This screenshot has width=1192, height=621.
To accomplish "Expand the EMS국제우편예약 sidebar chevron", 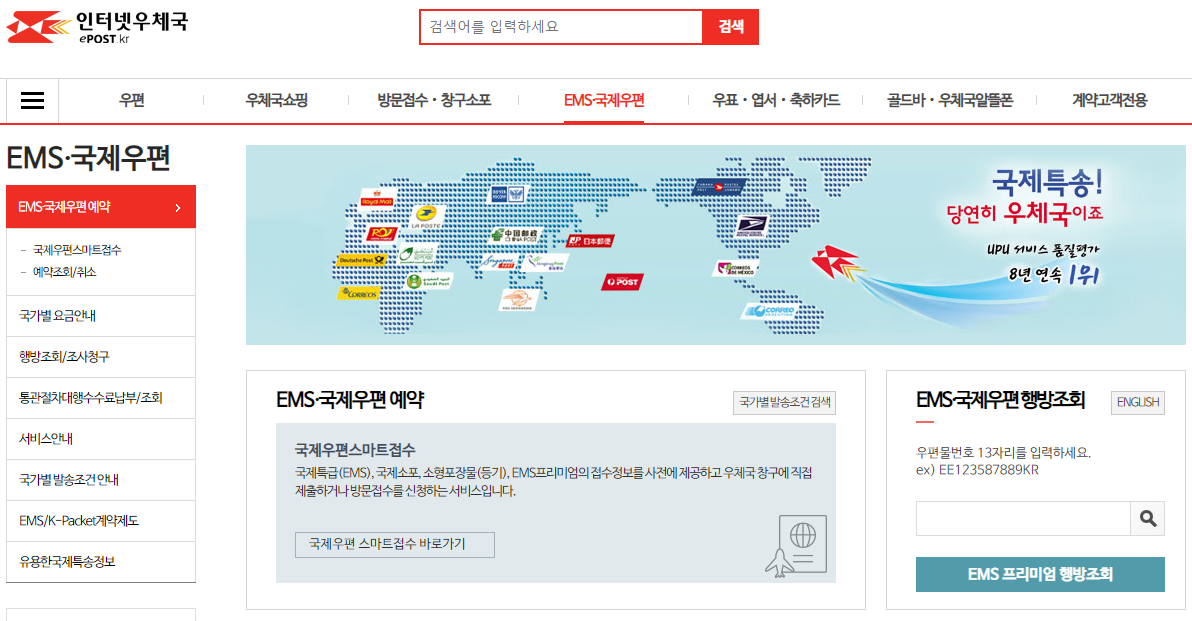I will 178,208.
